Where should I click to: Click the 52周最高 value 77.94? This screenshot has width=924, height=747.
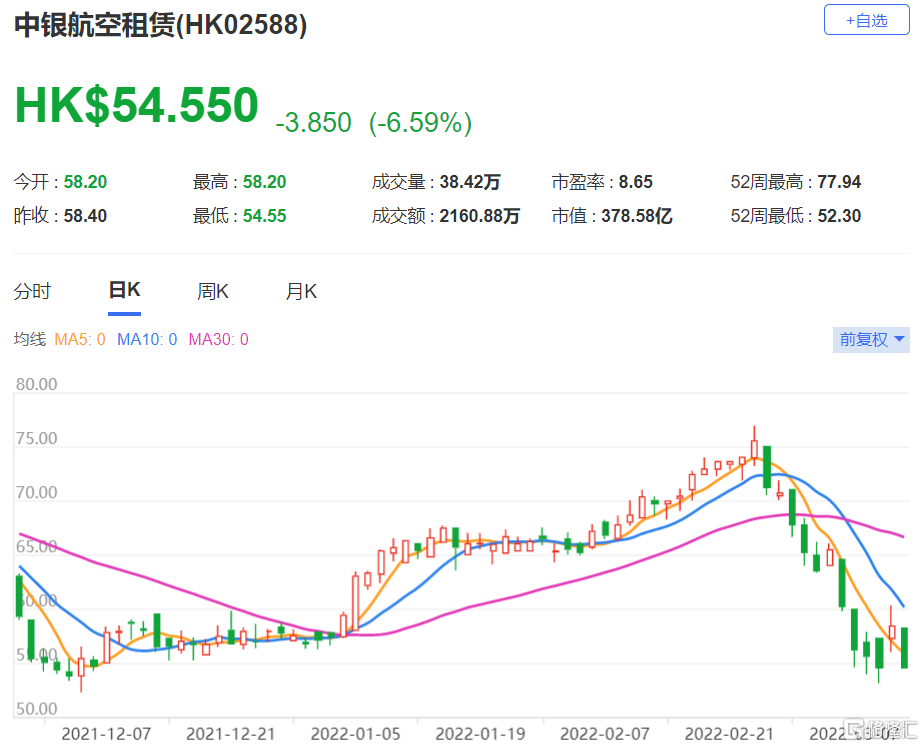[x=838, y=182]
